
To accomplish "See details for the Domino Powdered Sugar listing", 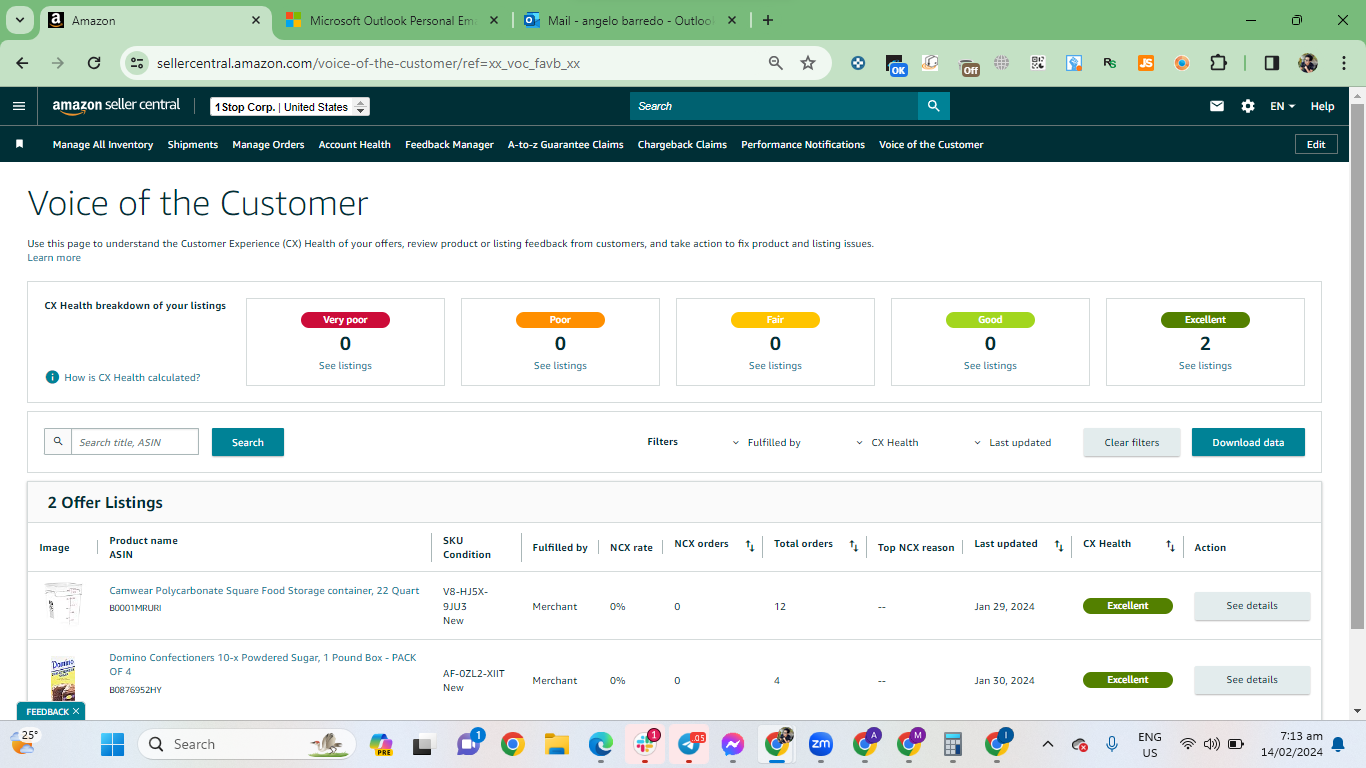I will (1252, 680).
